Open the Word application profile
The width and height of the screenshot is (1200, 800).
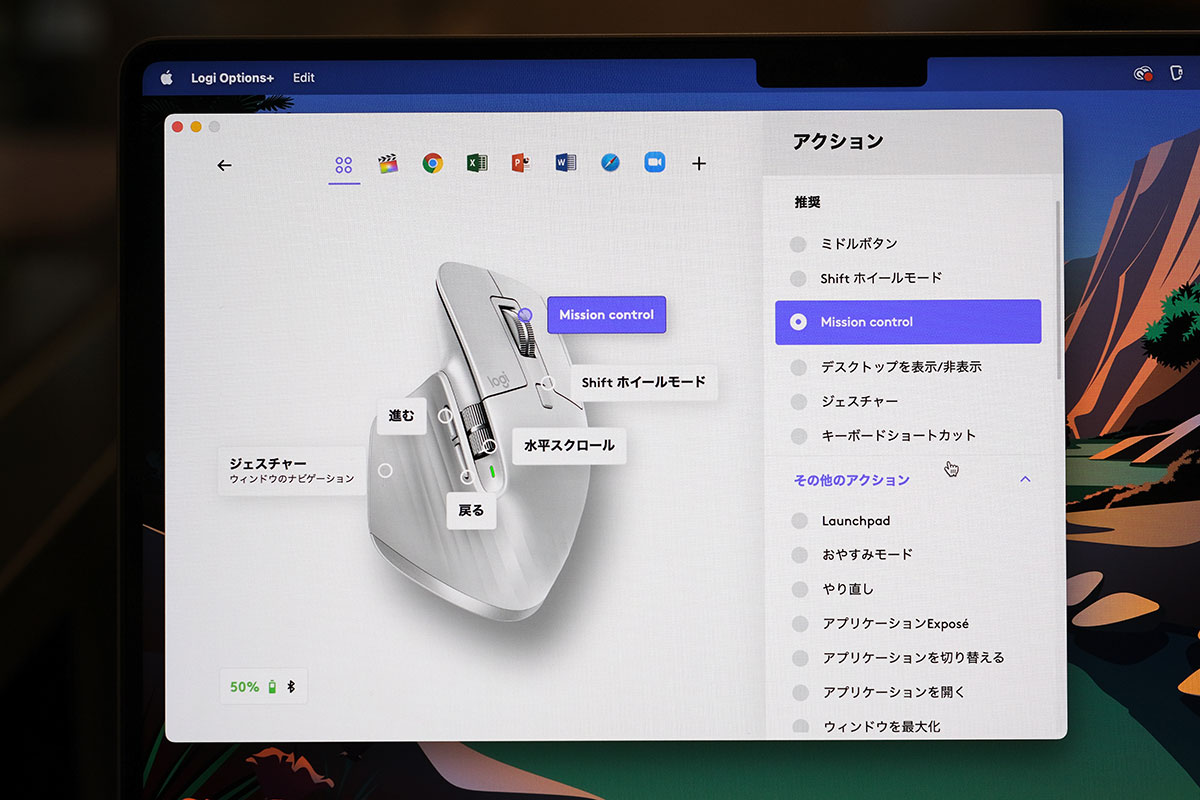[x=565, y=163]
